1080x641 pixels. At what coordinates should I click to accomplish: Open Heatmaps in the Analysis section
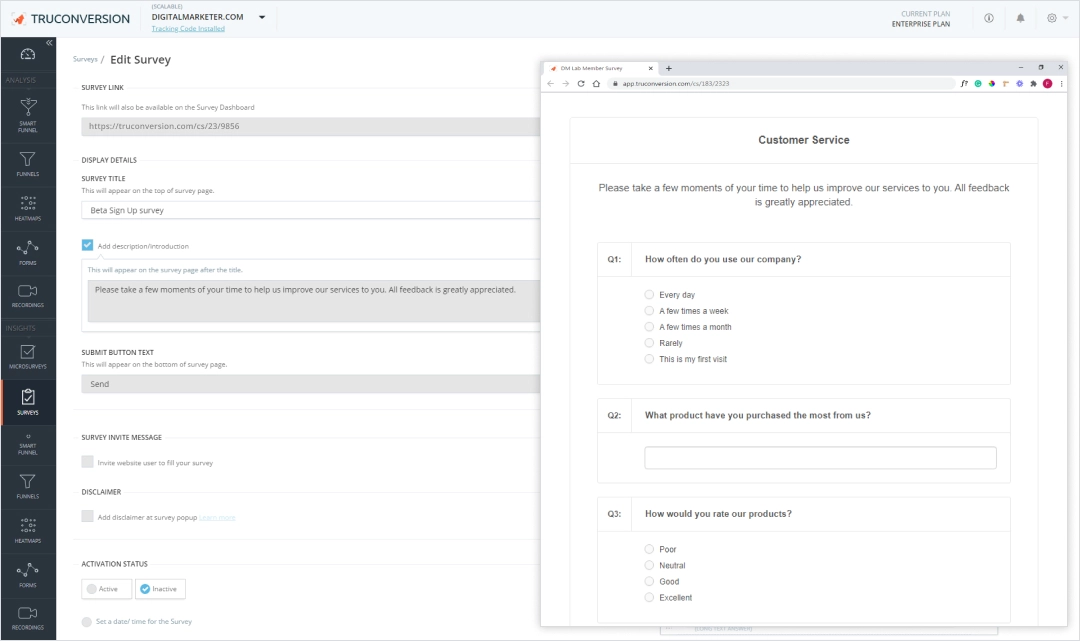pyautogui.click(x=27, y=207)
